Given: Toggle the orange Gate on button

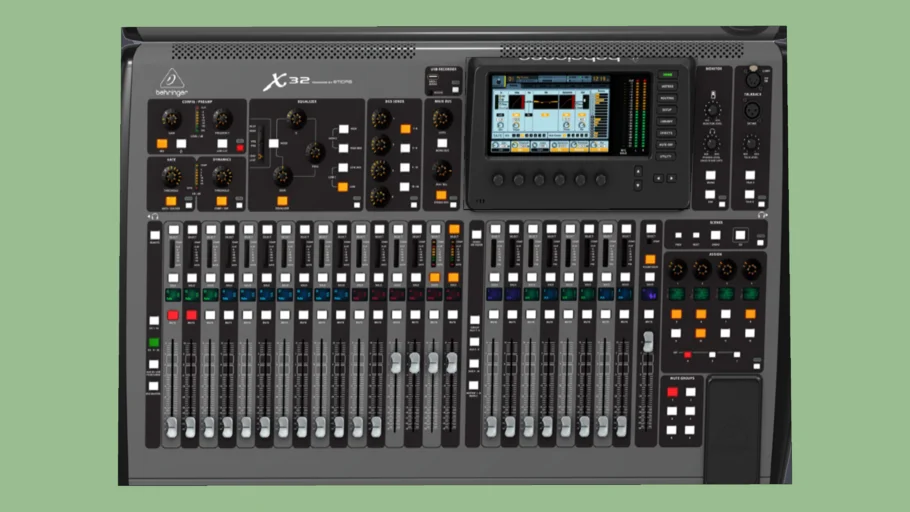Looking at the screenshot, I should (171, 201).
